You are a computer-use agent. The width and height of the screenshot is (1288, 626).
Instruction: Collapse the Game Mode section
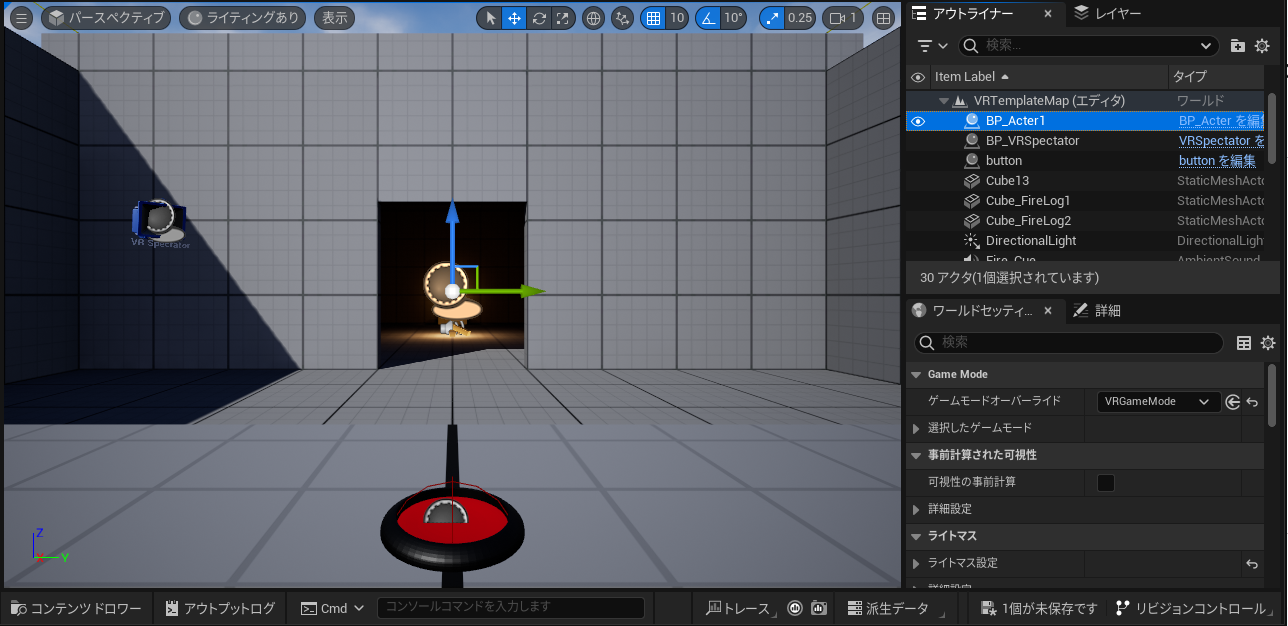pos(916,375)
